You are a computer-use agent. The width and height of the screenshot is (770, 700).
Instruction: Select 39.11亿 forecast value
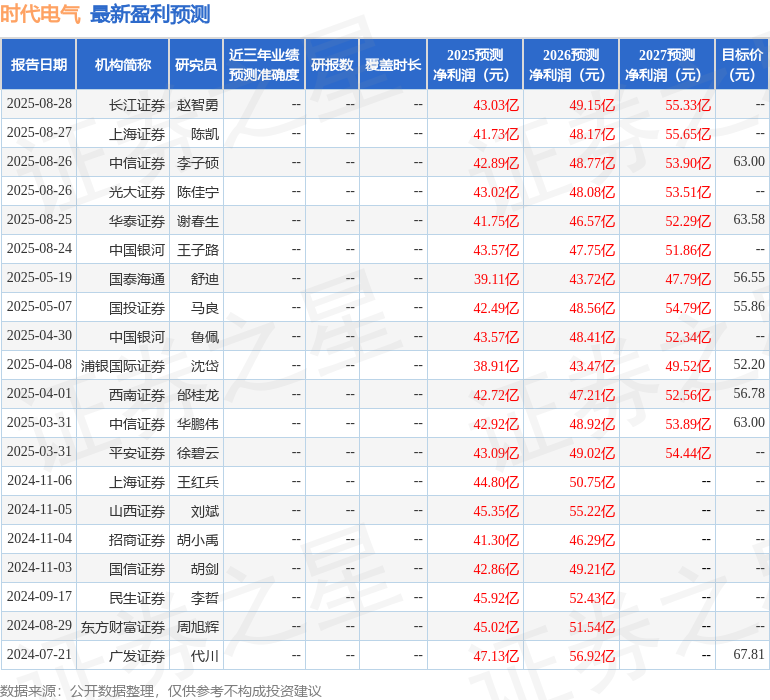(x=496, y=279)
